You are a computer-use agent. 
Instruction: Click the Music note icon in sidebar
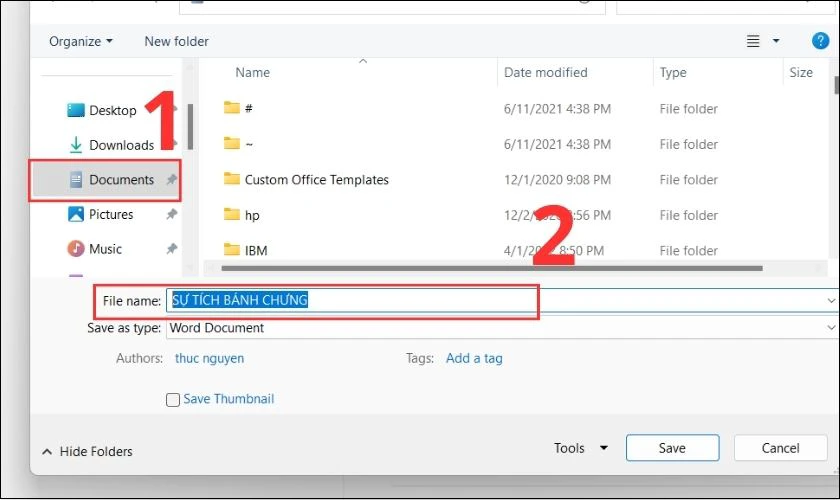click(76, 249)
